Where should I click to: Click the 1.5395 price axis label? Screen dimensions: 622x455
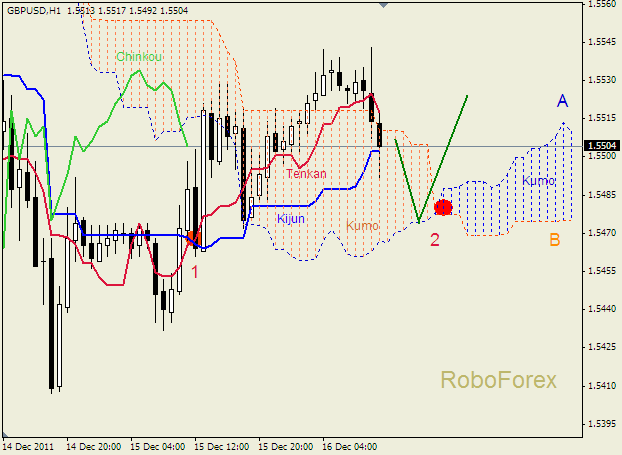coord(604,424)
